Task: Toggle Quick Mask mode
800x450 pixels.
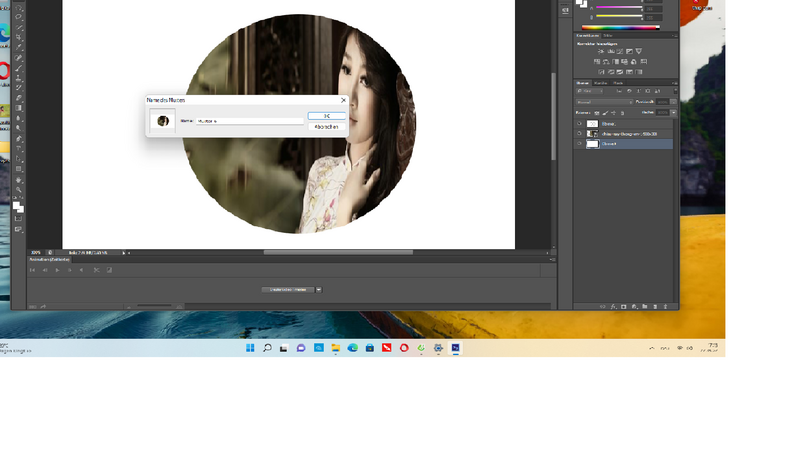Action: (x=19, y=218)
